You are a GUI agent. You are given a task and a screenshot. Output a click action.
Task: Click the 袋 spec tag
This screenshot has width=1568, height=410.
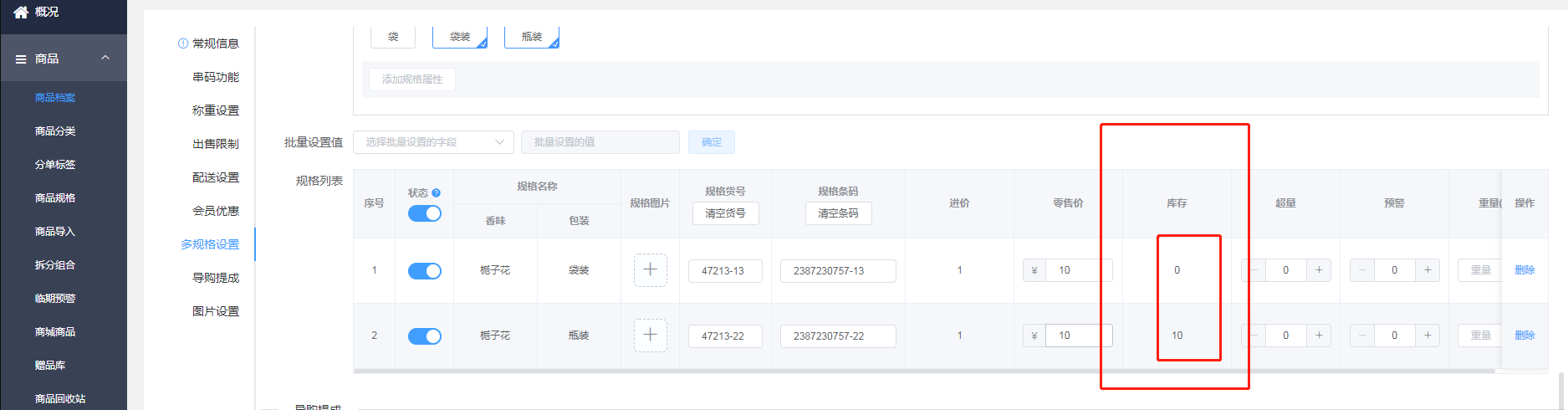(x=393, y=37)
